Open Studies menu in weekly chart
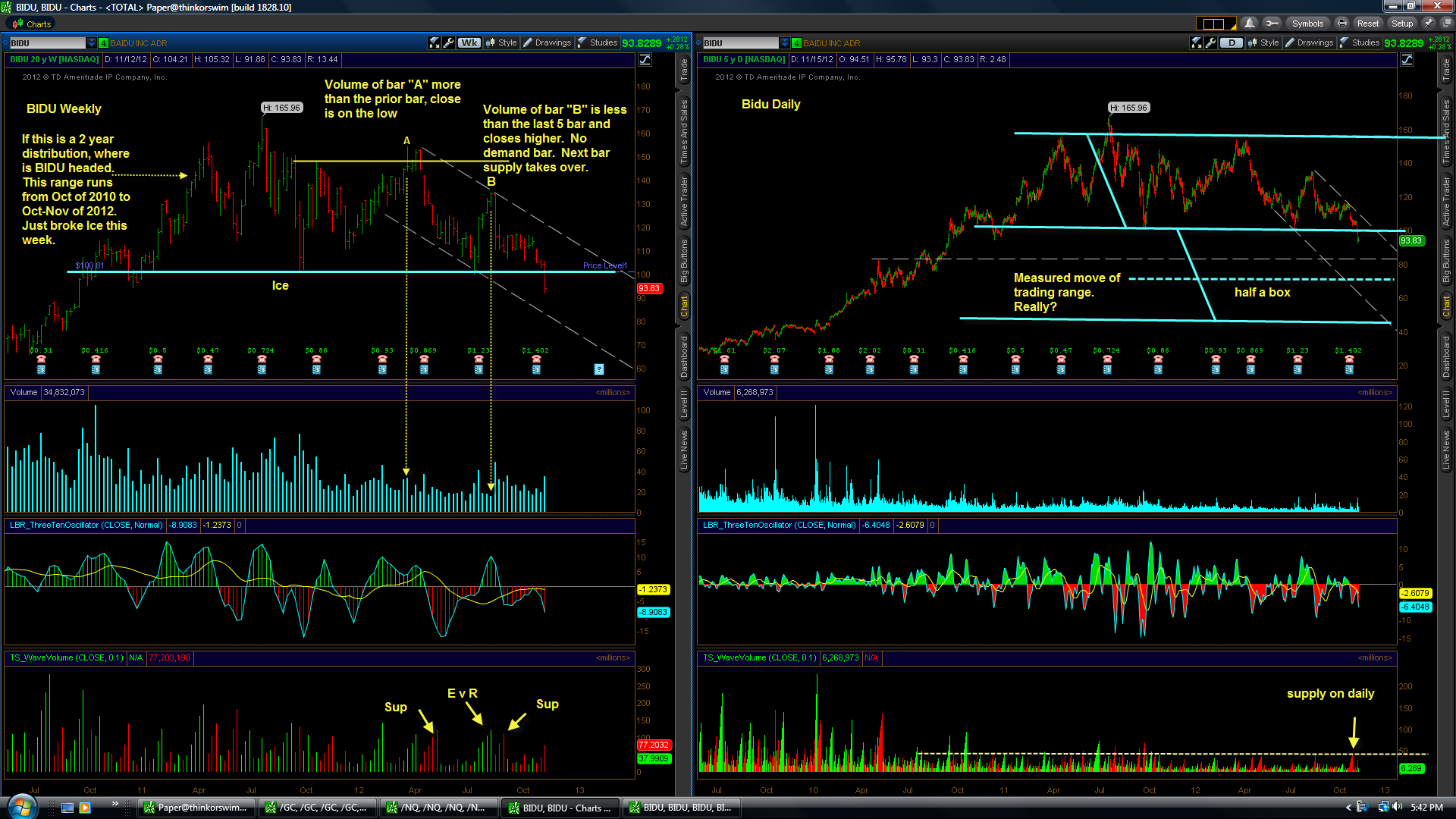Image resolution: width=1456 pixels, height=819 pixels. pos(598,43)
